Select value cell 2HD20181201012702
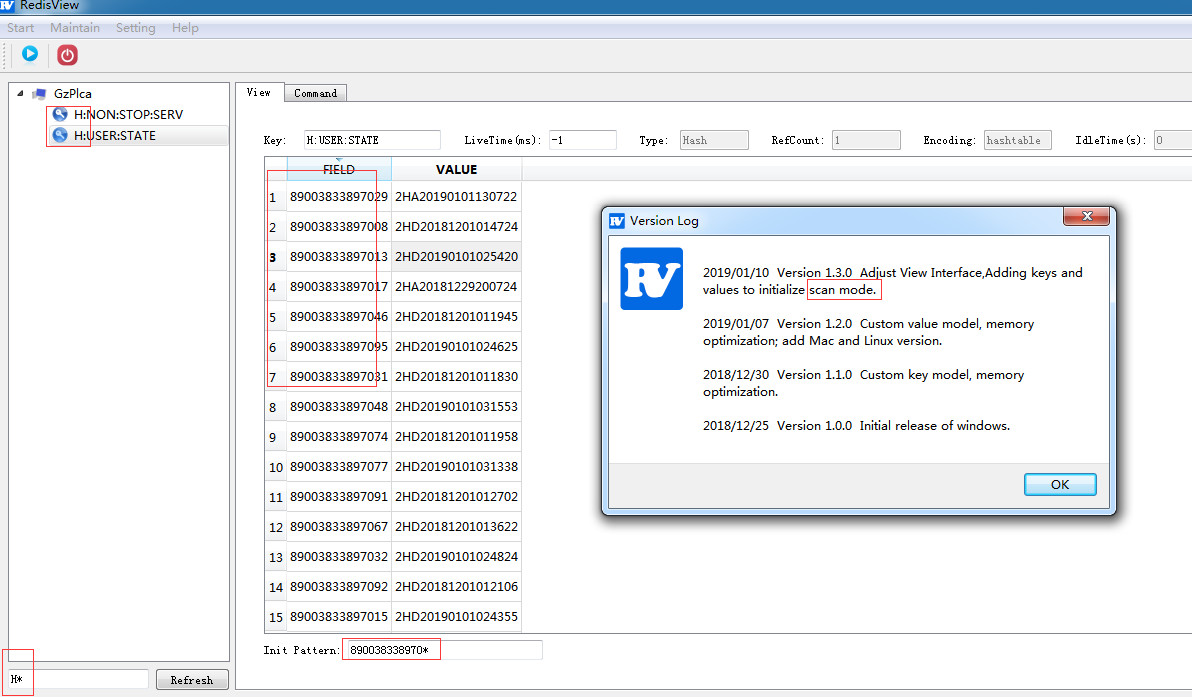 [x=456, y=496]
